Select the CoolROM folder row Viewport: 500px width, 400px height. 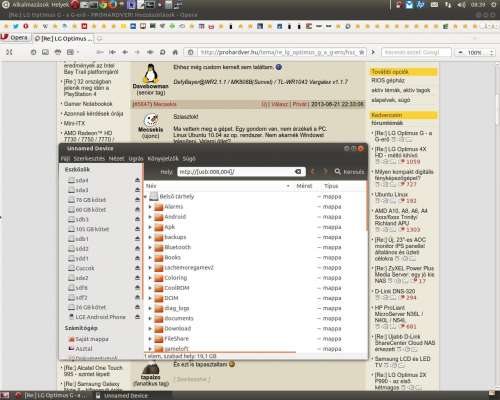pyautogui.click(x=255, y=288)
